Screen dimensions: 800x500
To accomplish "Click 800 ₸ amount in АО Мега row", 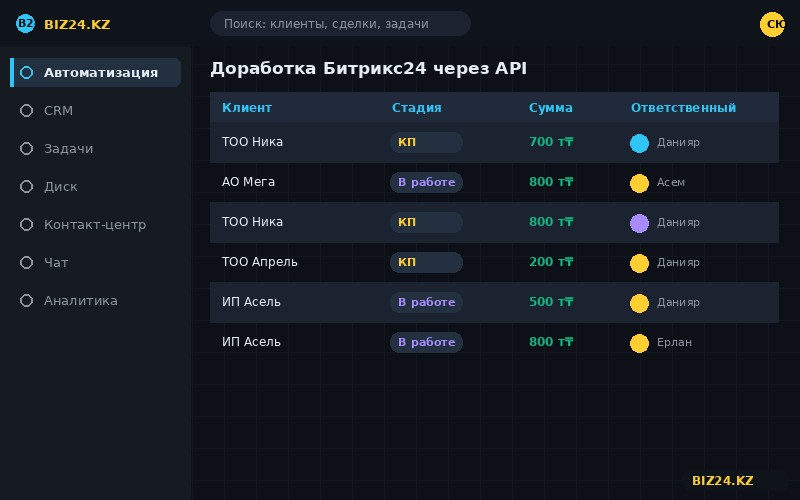I will [551, 182].
